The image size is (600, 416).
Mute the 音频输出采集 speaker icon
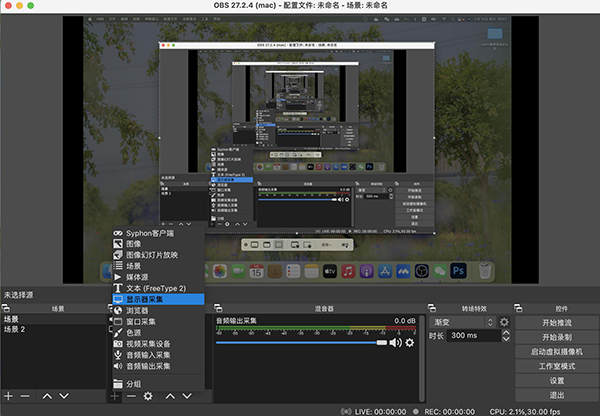point(395,343)
